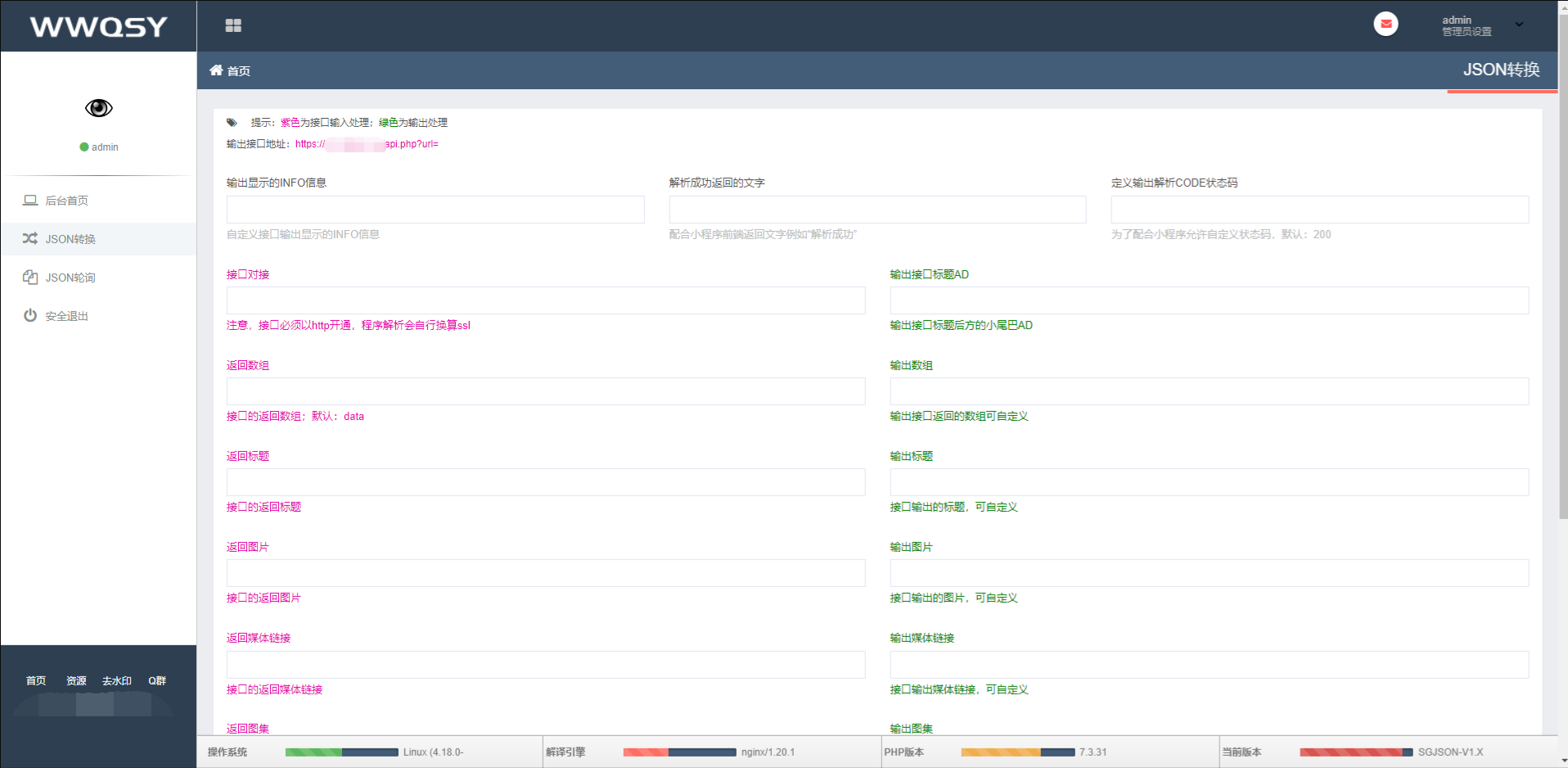Open the apps grid icon in the top bar
This screenshot has height=768, width=1568.
coord(233,25)
